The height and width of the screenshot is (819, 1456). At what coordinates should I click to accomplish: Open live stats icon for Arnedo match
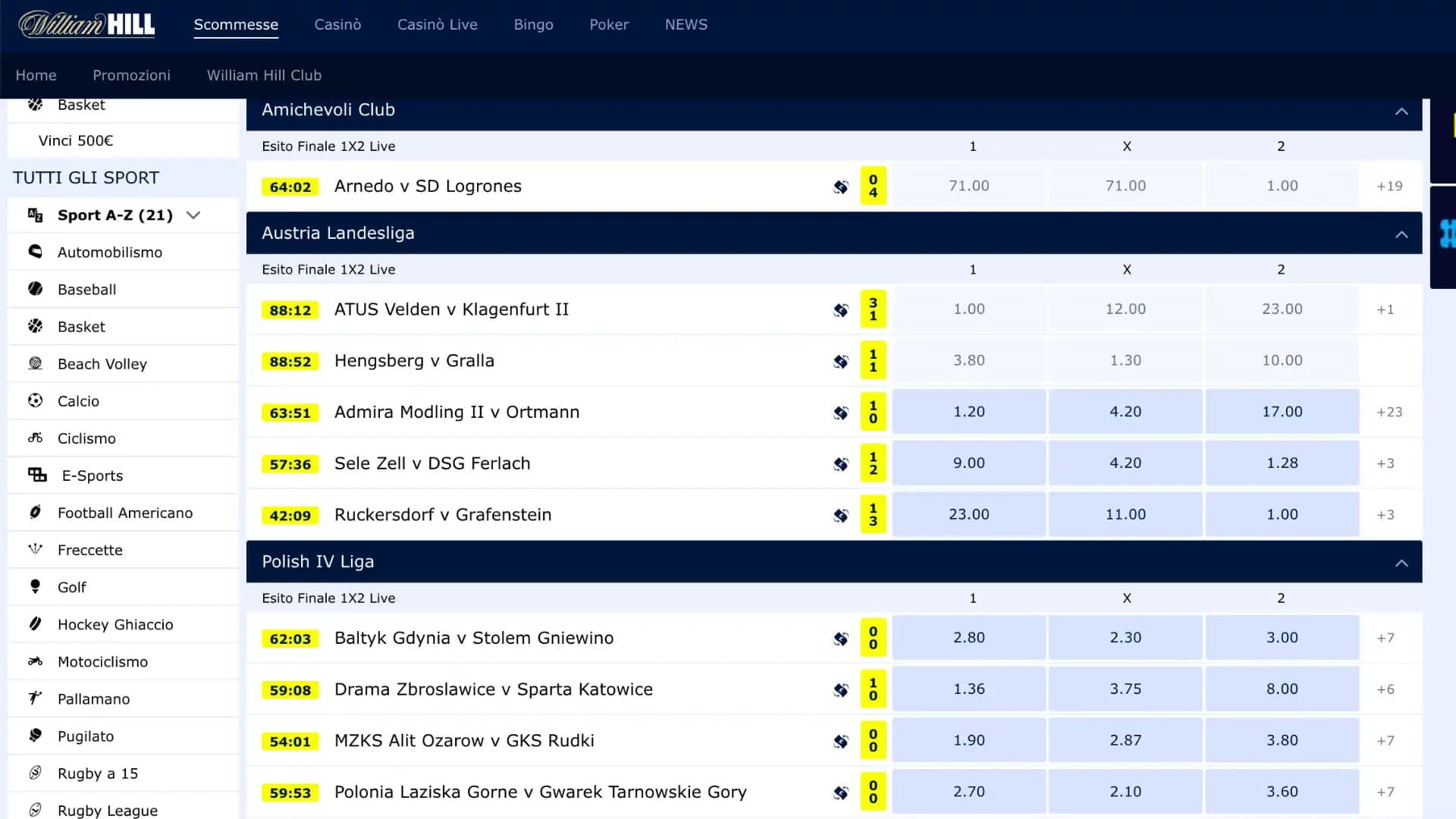coord(840,187)
